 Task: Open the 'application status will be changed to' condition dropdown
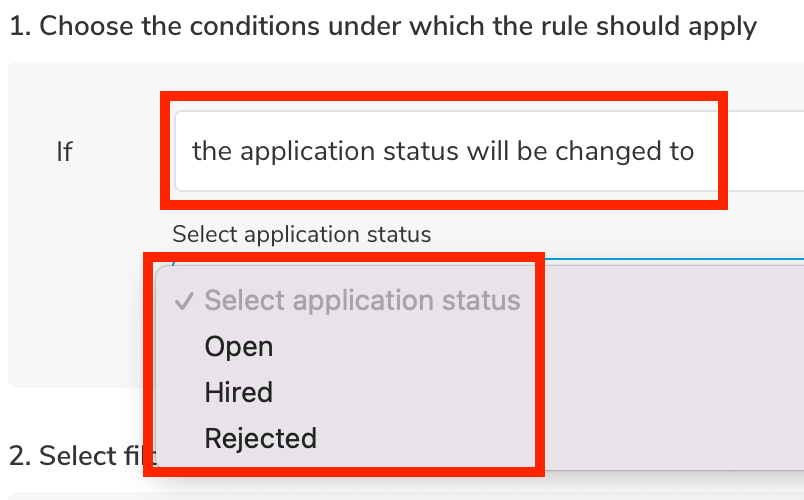click(x=442, y=151)
